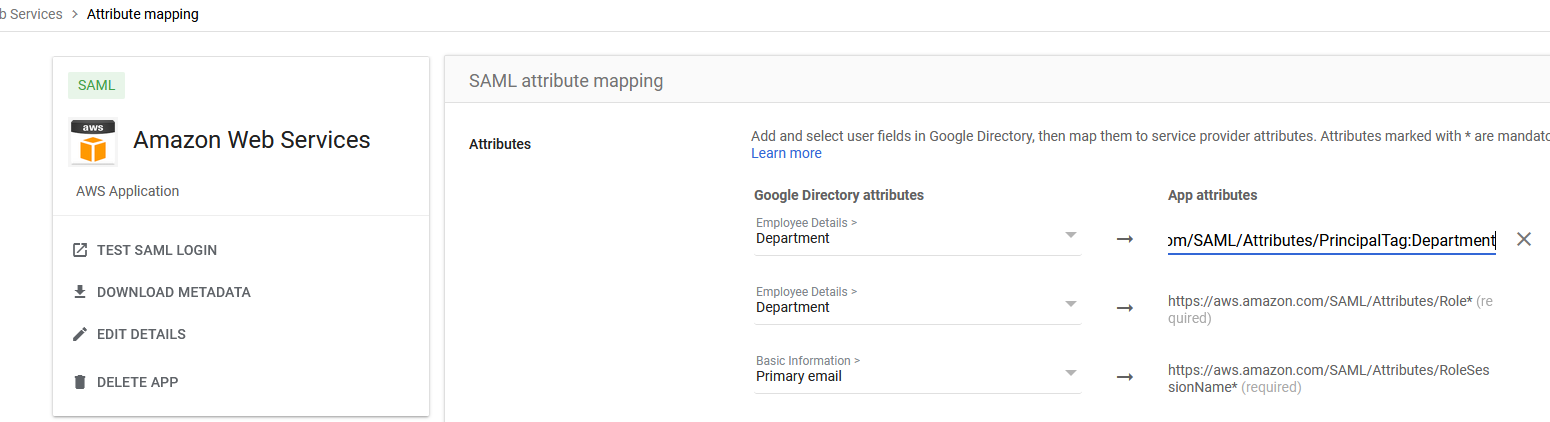This screenshot has height=422, width=1550.
Task: Click the Attributes section label
Action: (x=500, y=144)
